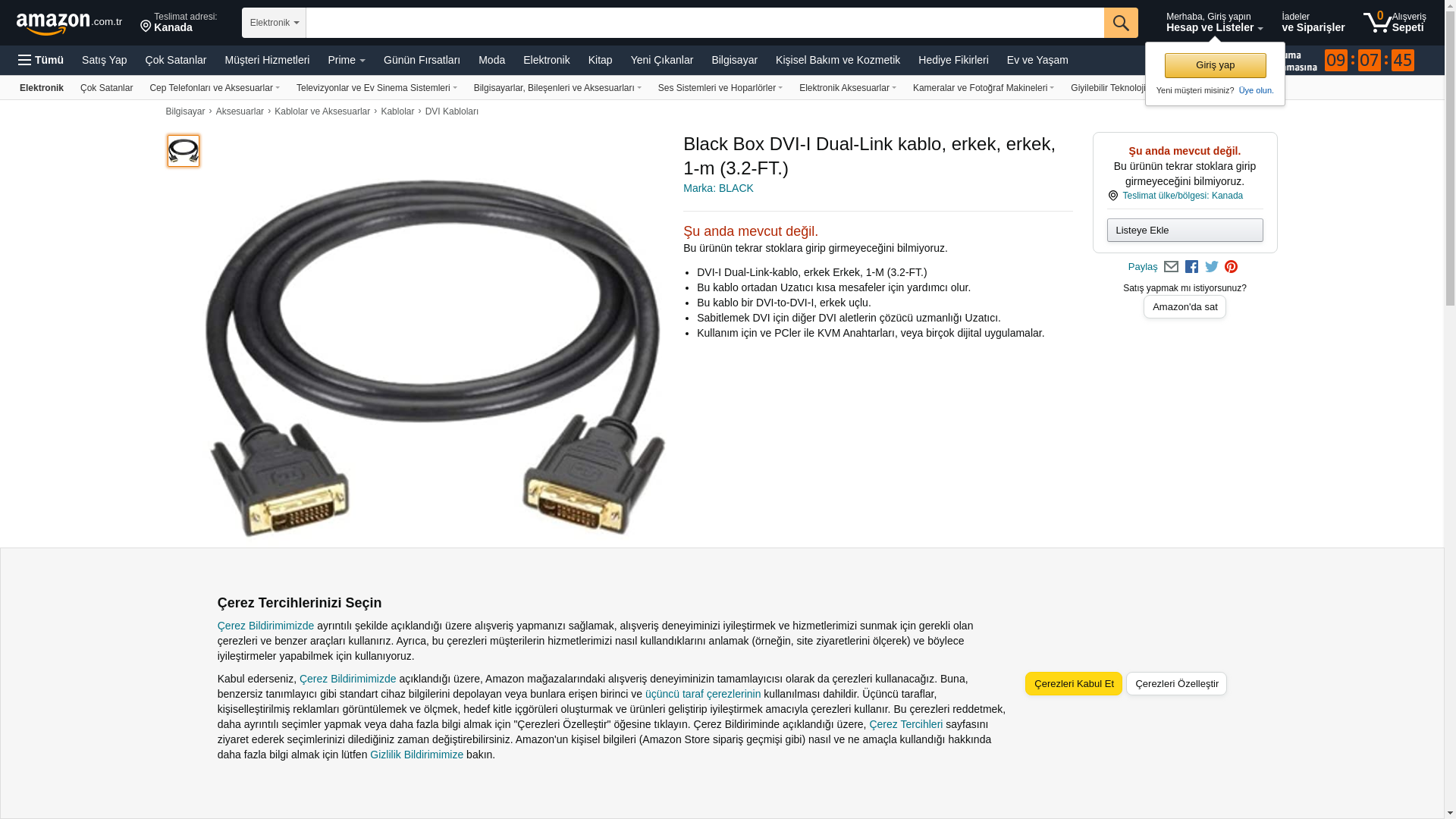Share product on Pinterest icon
This screenshot has width=1456, height=819.
point(1232,267)
